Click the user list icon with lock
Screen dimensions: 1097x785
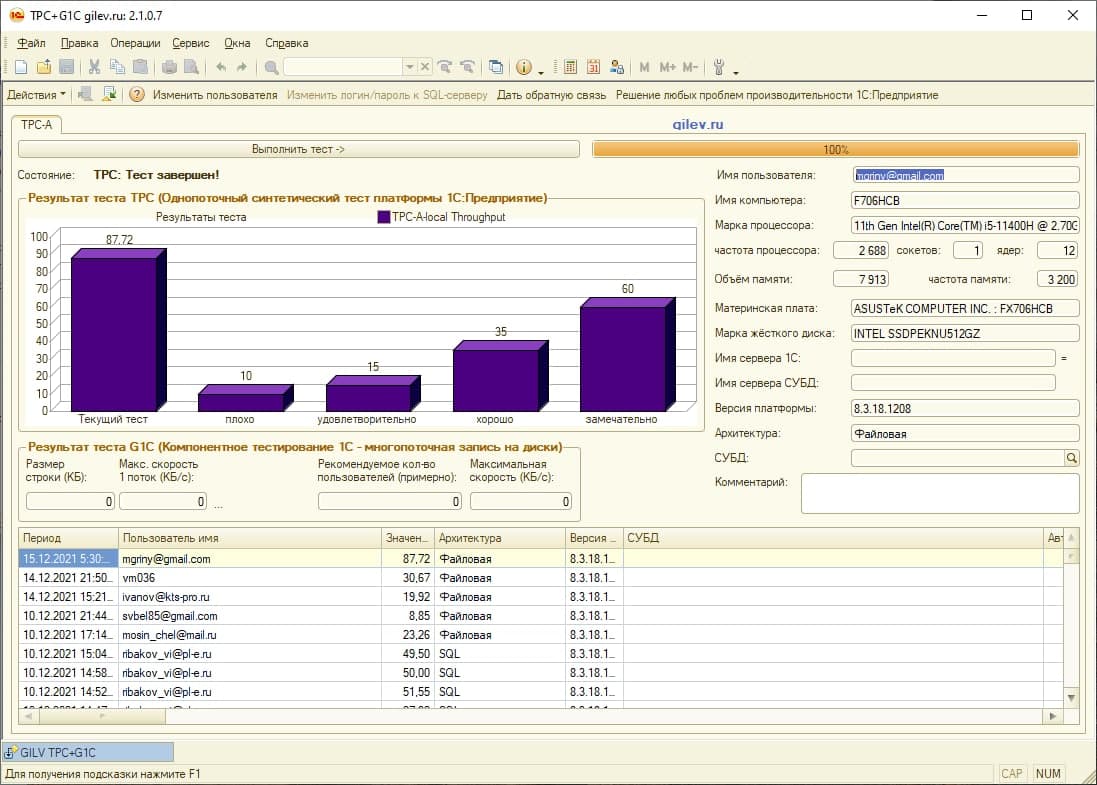616,67
